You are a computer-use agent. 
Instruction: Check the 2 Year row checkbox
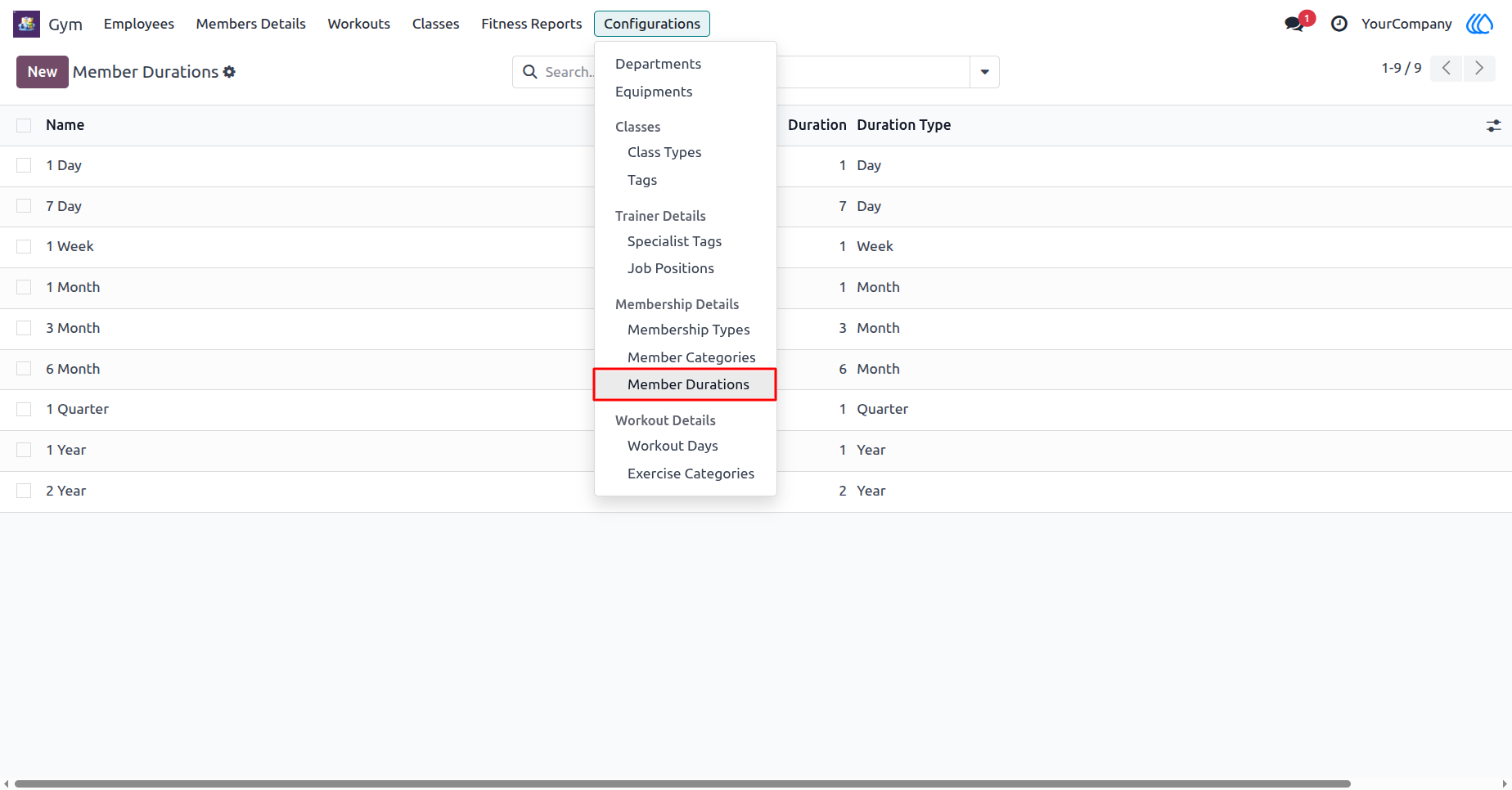pos(24,491)
